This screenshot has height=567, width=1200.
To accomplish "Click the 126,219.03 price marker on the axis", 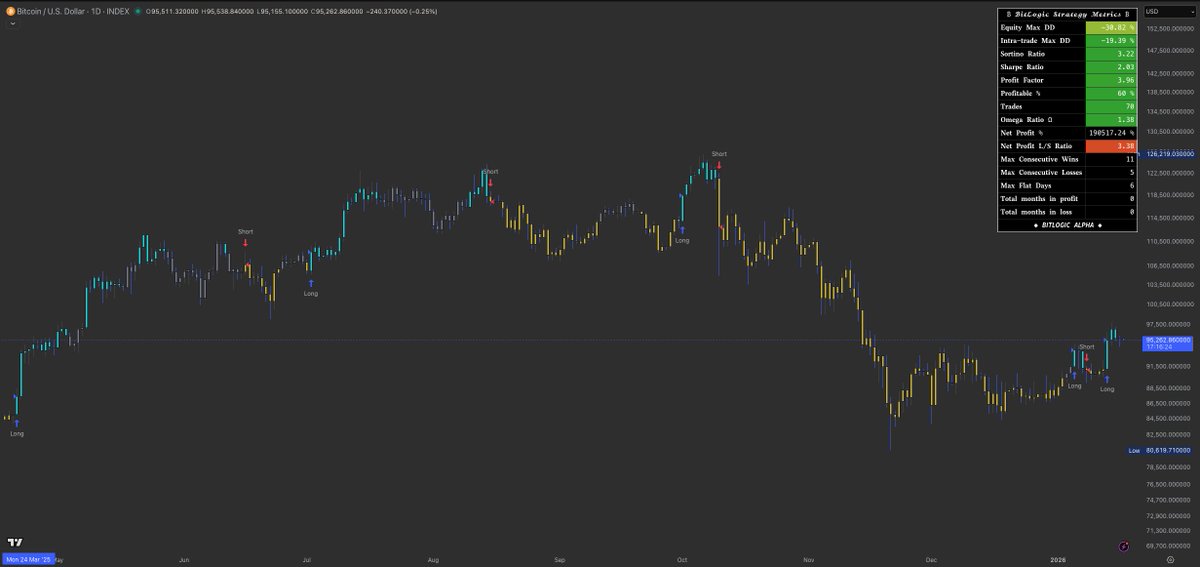I will (1170, 153).
